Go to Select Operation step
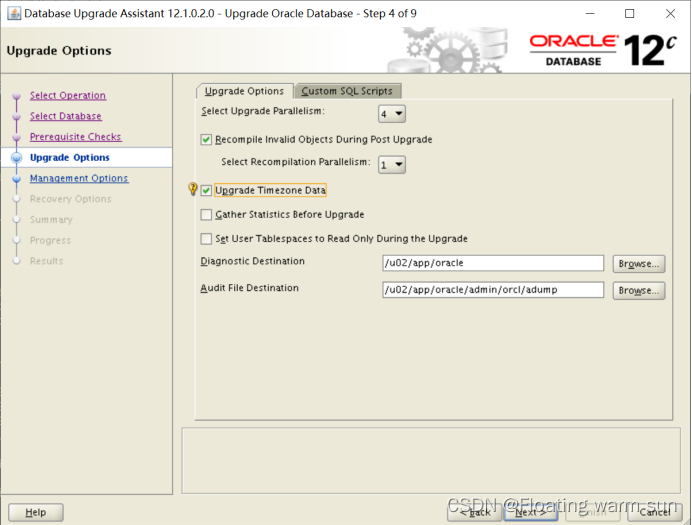 [68, 95]
